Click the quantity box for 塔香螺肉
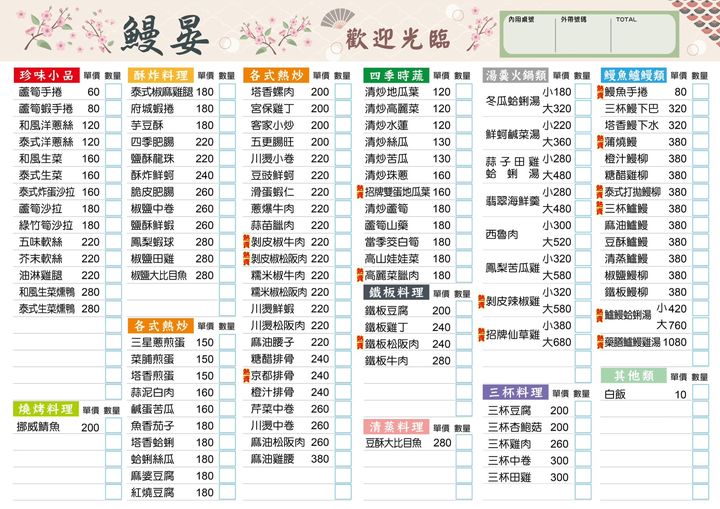Image resolution: width=720 pixels, height=509 pixels. 343,91
